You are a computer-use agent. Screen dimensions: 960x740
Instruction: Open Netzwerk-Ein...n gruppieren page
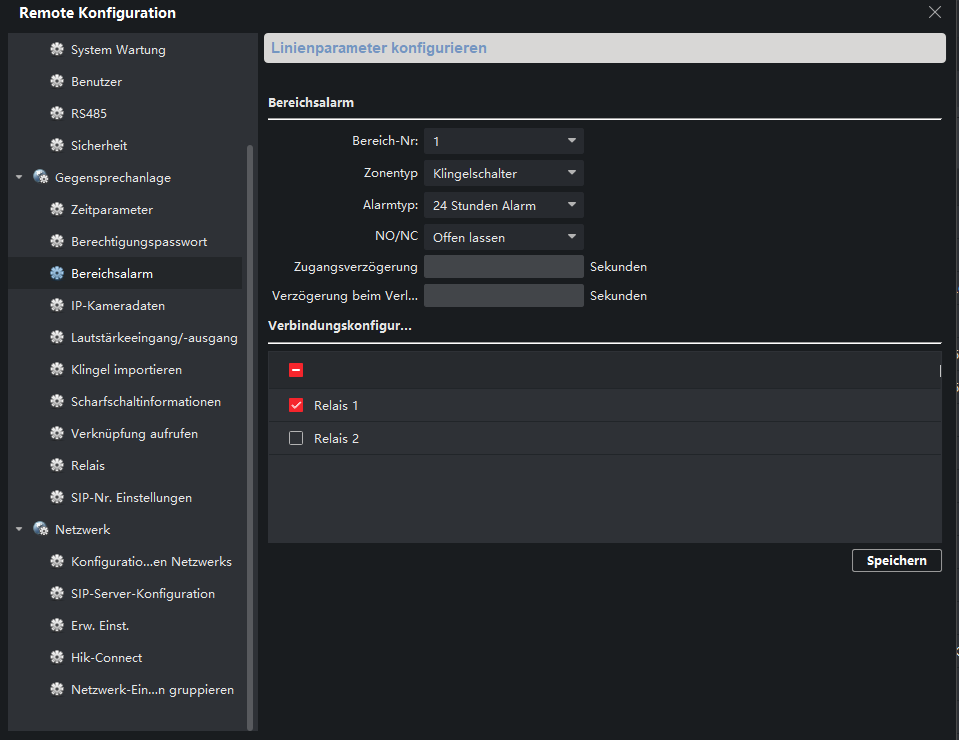coord(152,689)
